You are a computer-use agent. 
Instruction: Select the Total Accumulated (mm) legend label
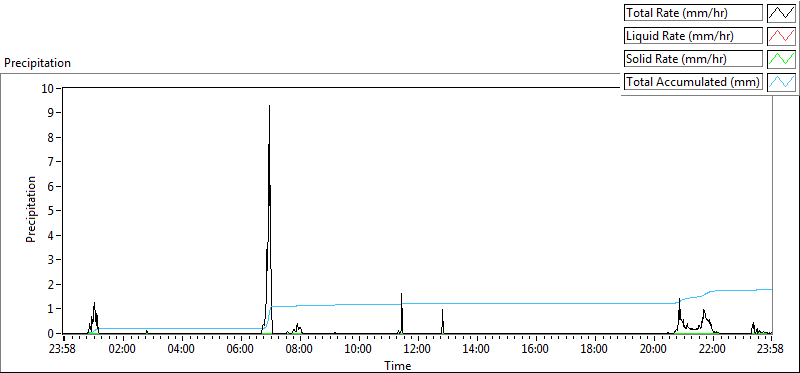(x=694, y=82)
